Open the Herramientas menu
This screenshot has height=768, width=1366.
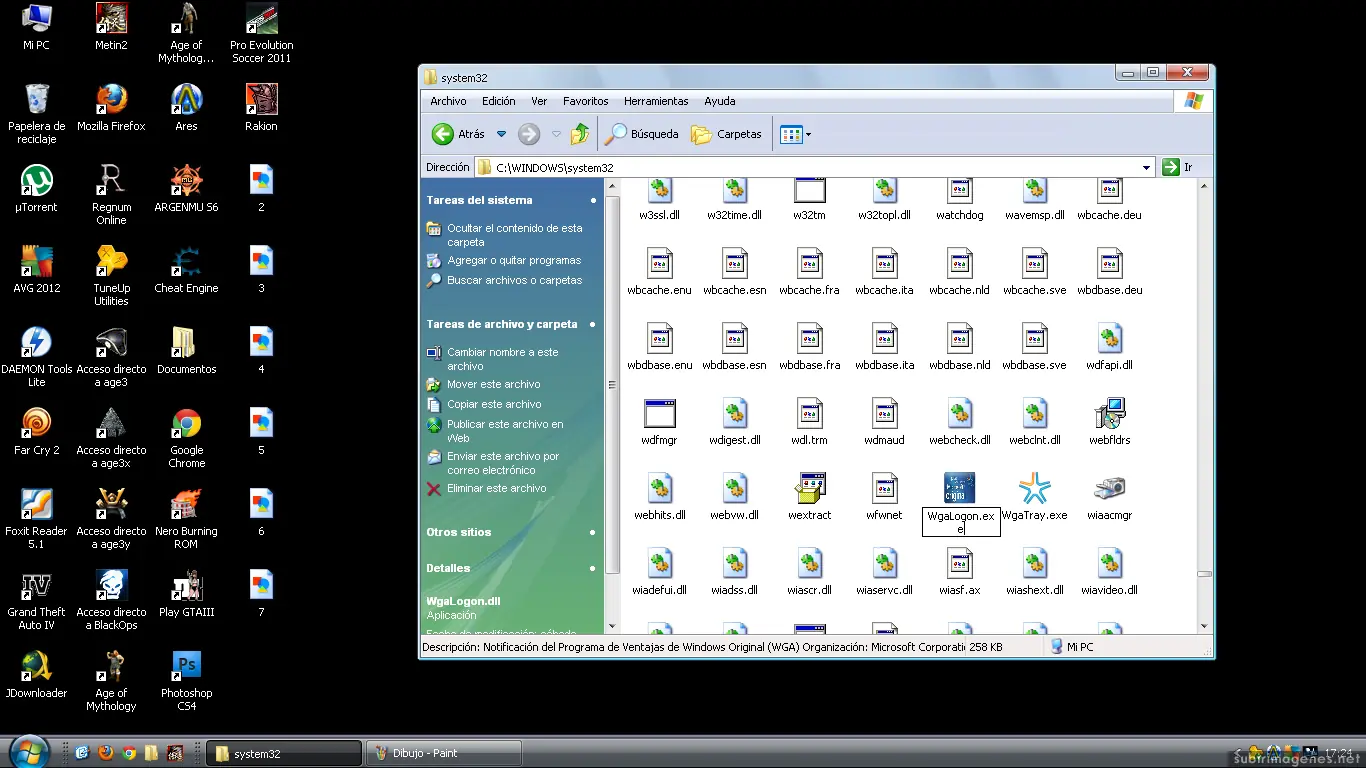coord(656,101)
